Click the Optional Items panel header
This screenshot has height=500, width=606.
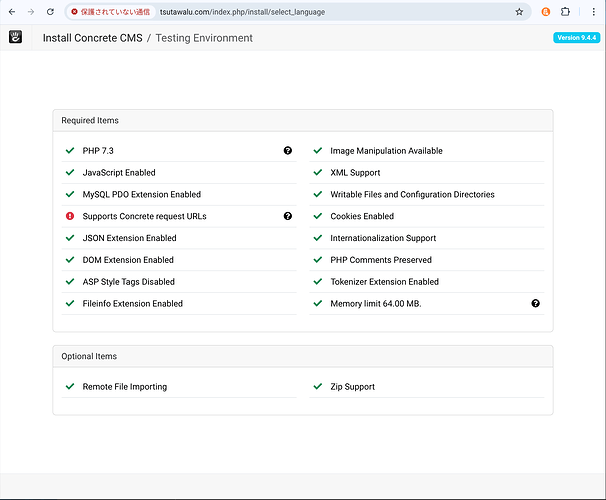(302, 356)
